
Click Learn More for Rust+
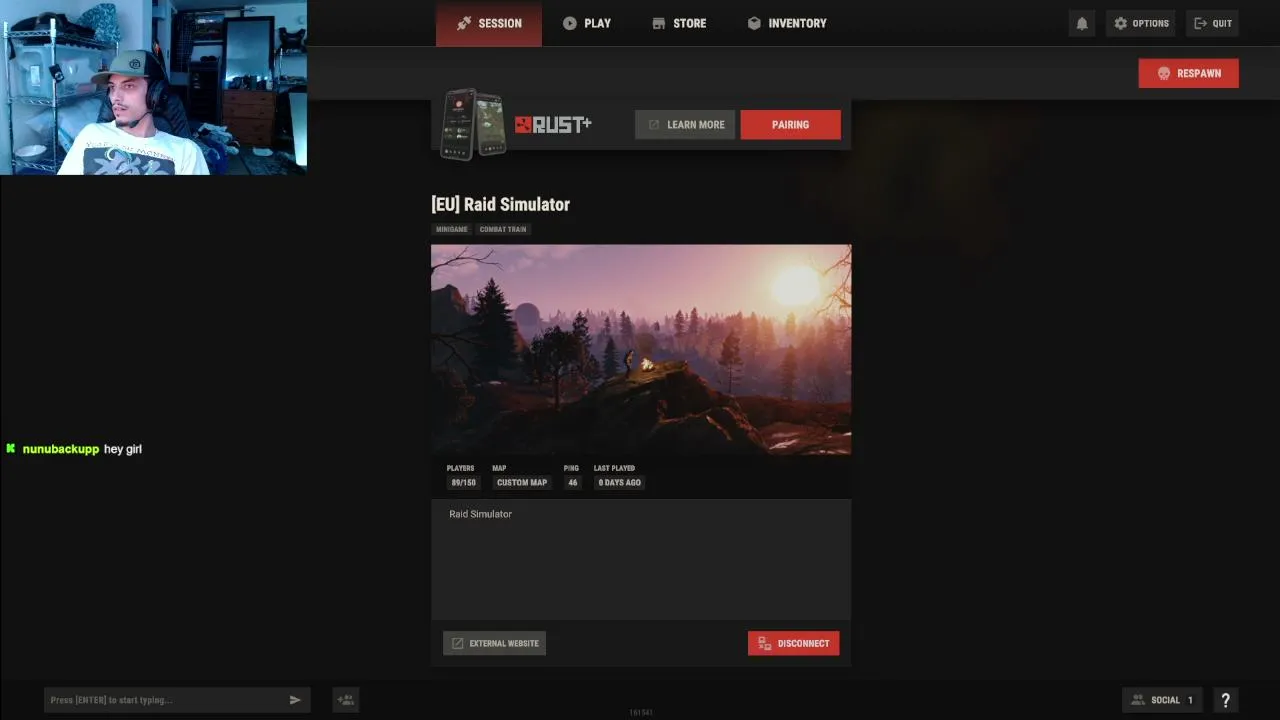[686, 125]
